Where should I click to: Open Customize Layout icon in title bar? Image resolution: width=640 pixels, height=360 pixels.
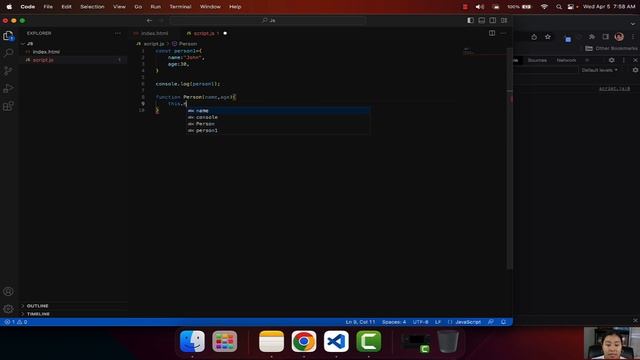[x=504, y=20]
